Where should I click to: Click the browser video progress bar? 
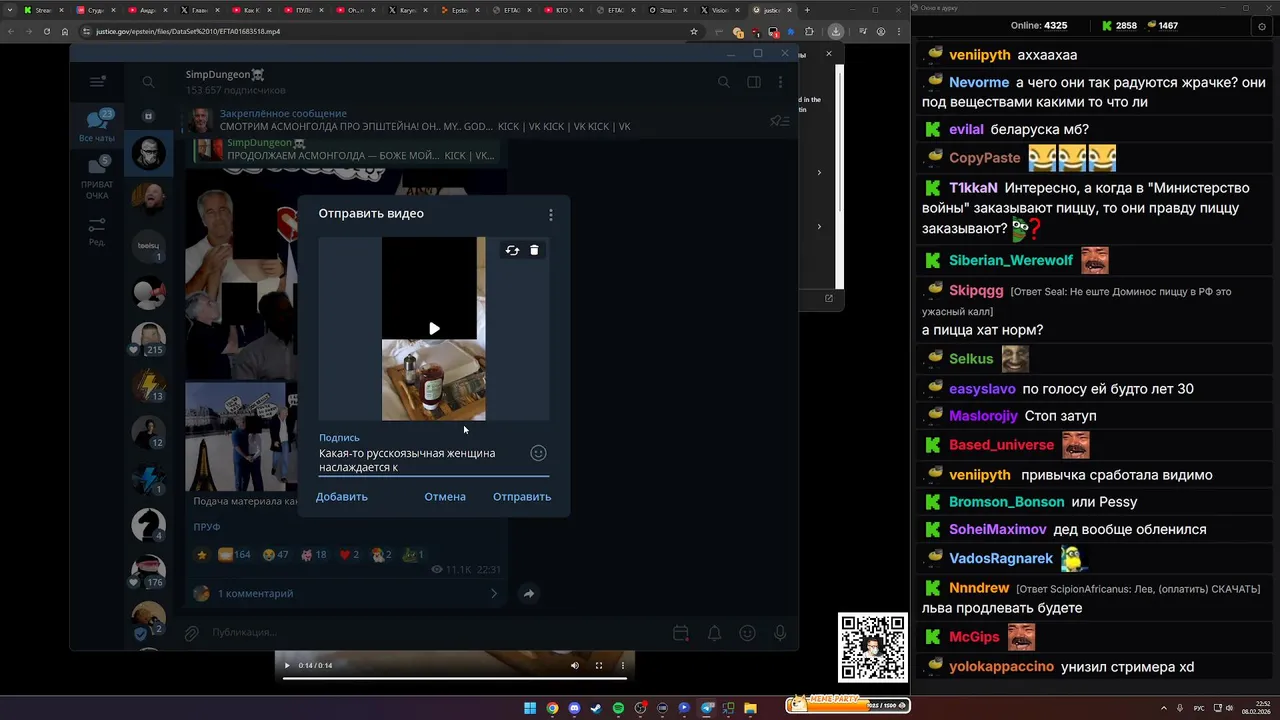tap(454, 677)
